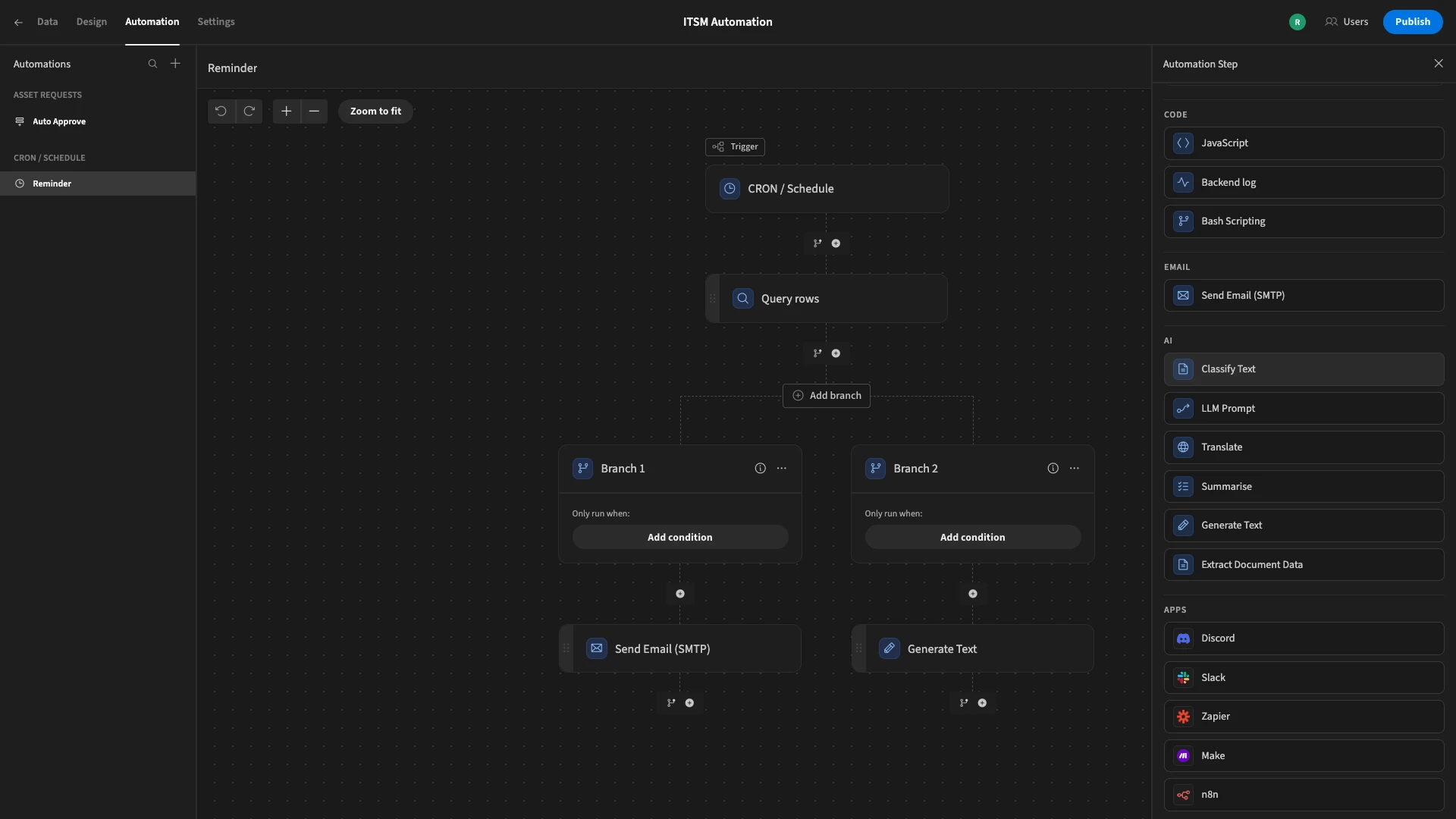This screenshot has width=1456, height=819.
Task: Click the Add branch button
Action: pyautogui.click(x=826, y=395)
